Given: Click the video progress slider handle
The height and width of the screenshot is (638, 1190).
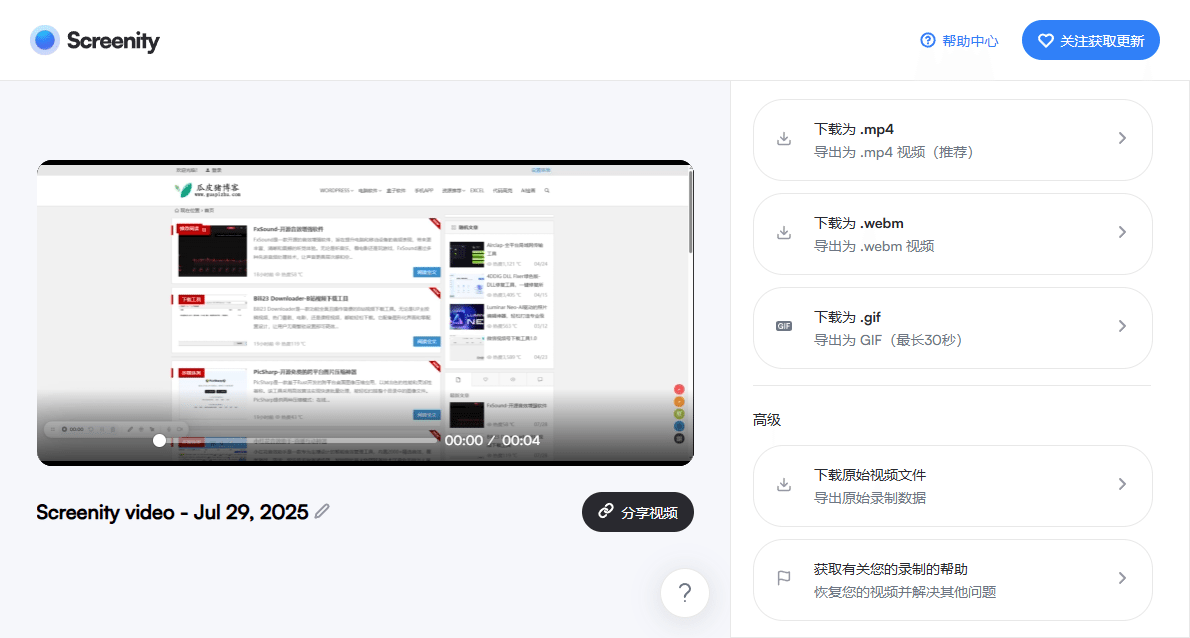Looking at the screenshot, I should [x=159, y=440].
